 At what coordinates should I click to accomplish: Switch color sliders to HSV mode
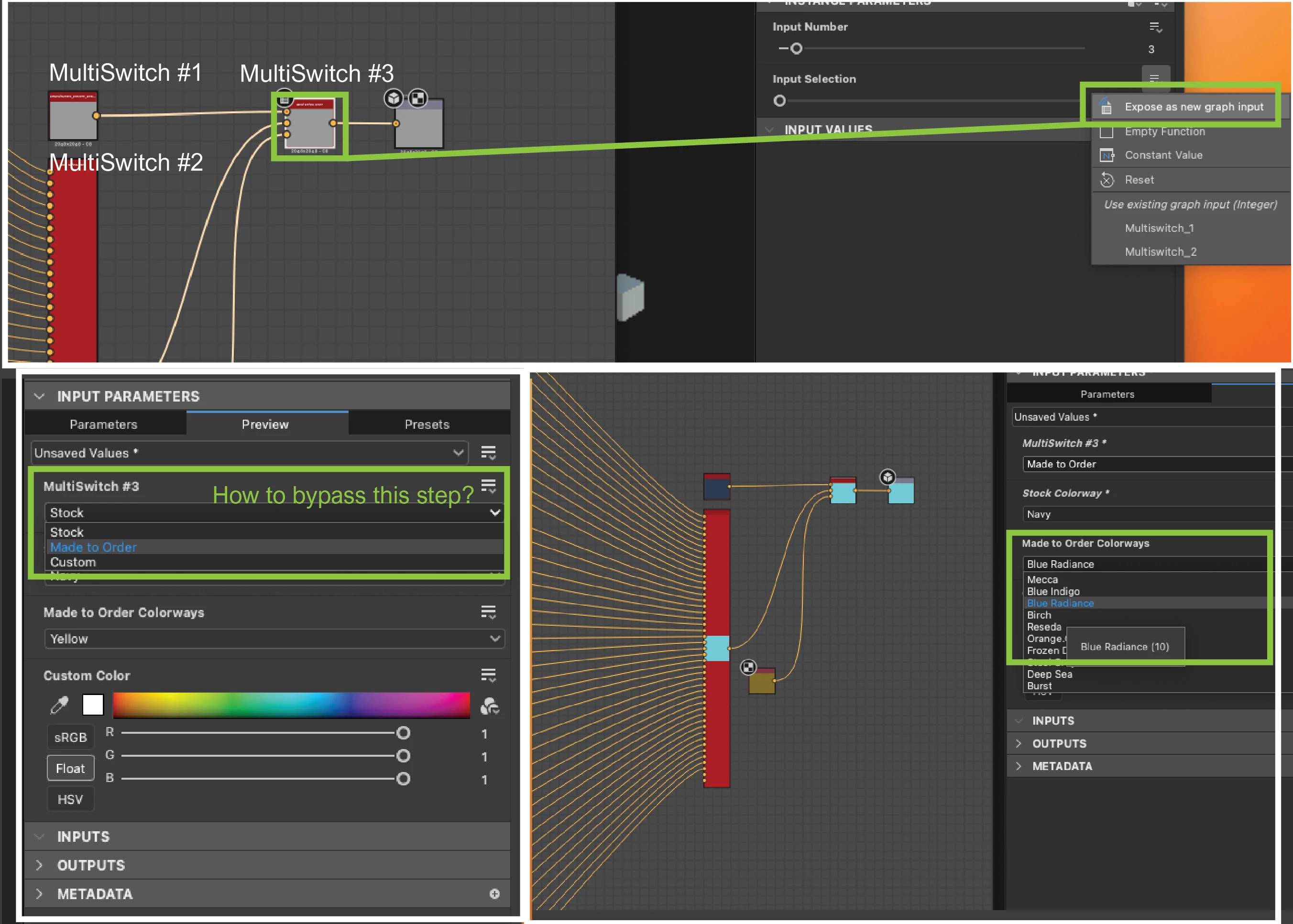[x=70, y=799]
